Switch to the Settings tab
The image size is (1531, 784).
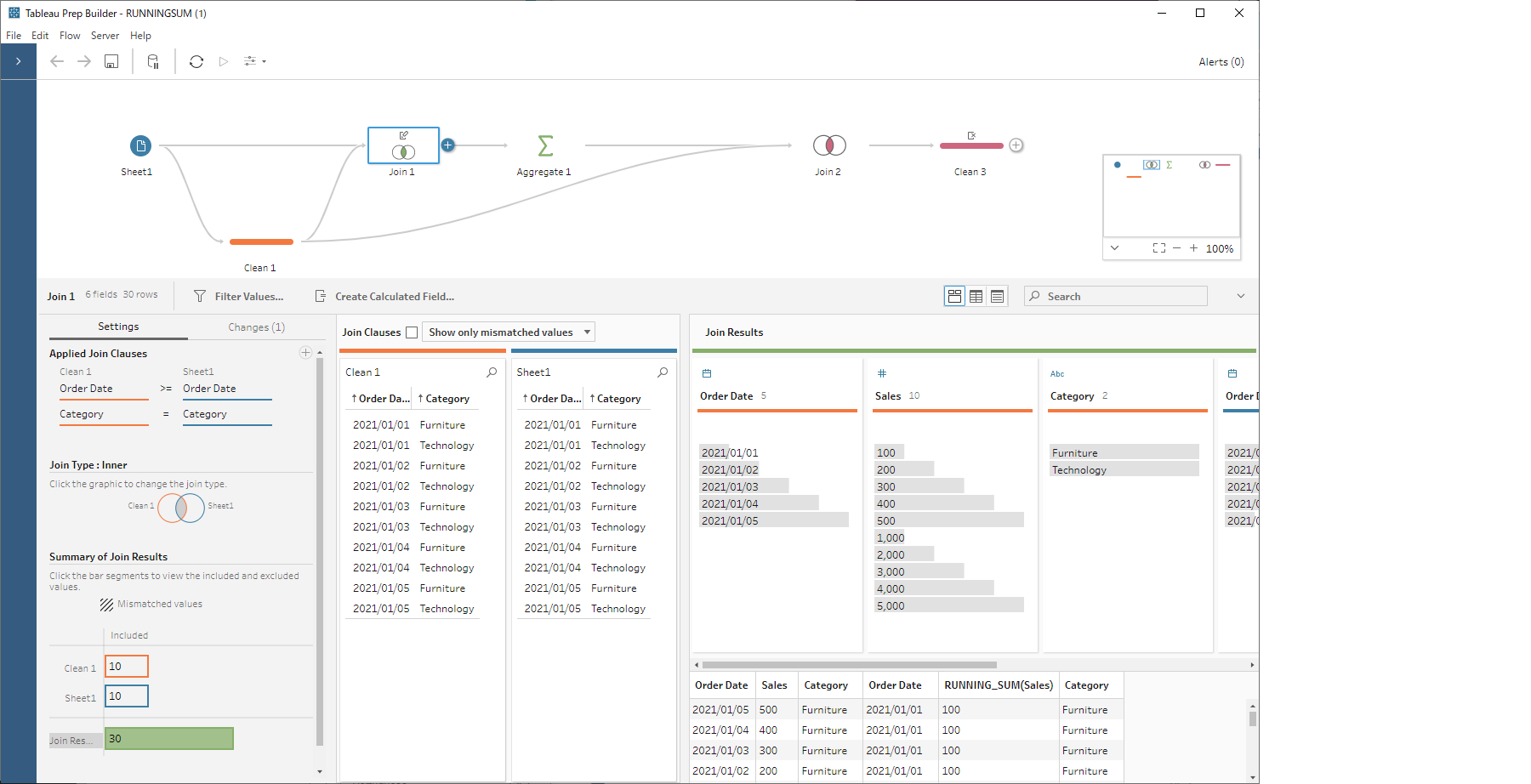point(118,327)
